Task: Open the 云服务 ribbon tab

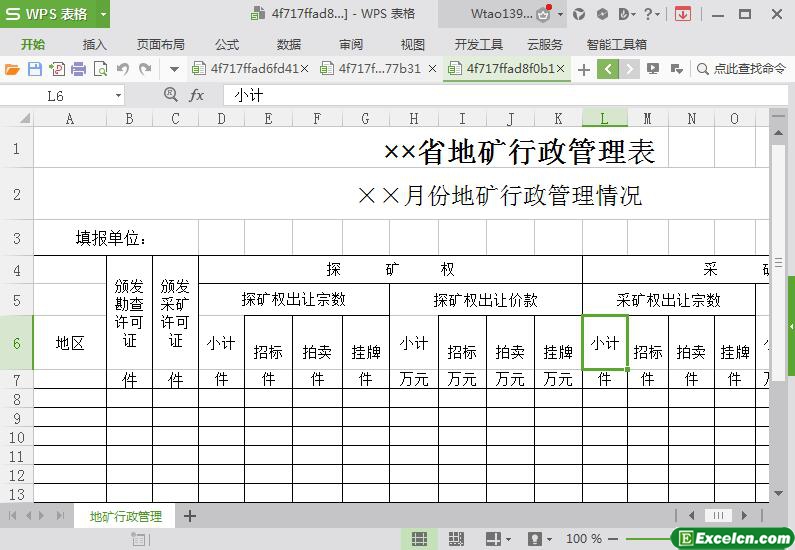Action: 545,45
